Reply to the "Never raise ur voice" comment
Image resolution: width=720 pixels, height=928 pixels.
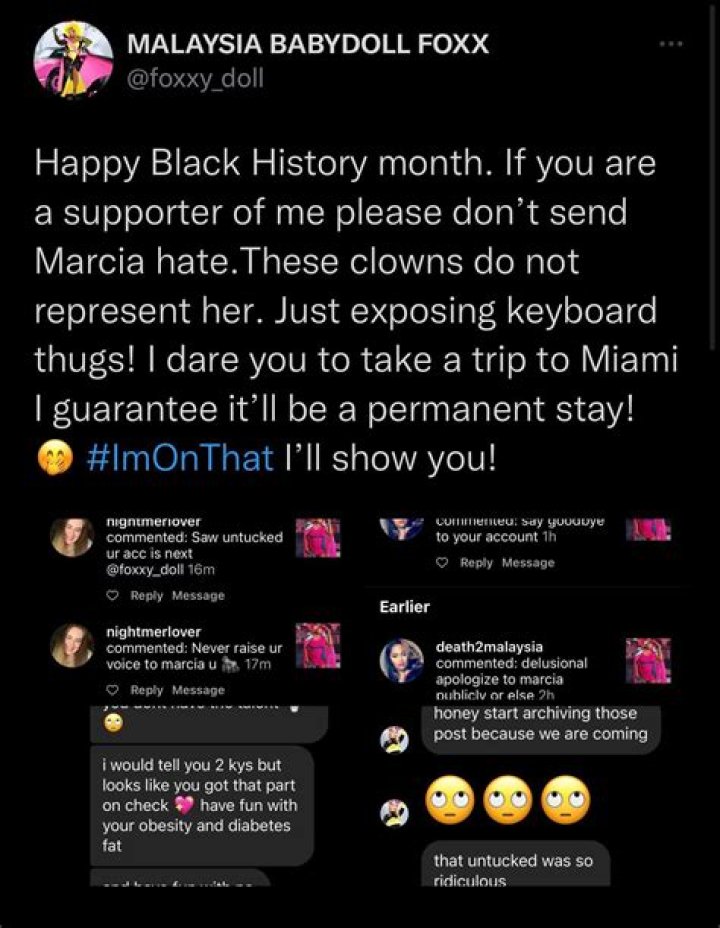coord(147,690)
